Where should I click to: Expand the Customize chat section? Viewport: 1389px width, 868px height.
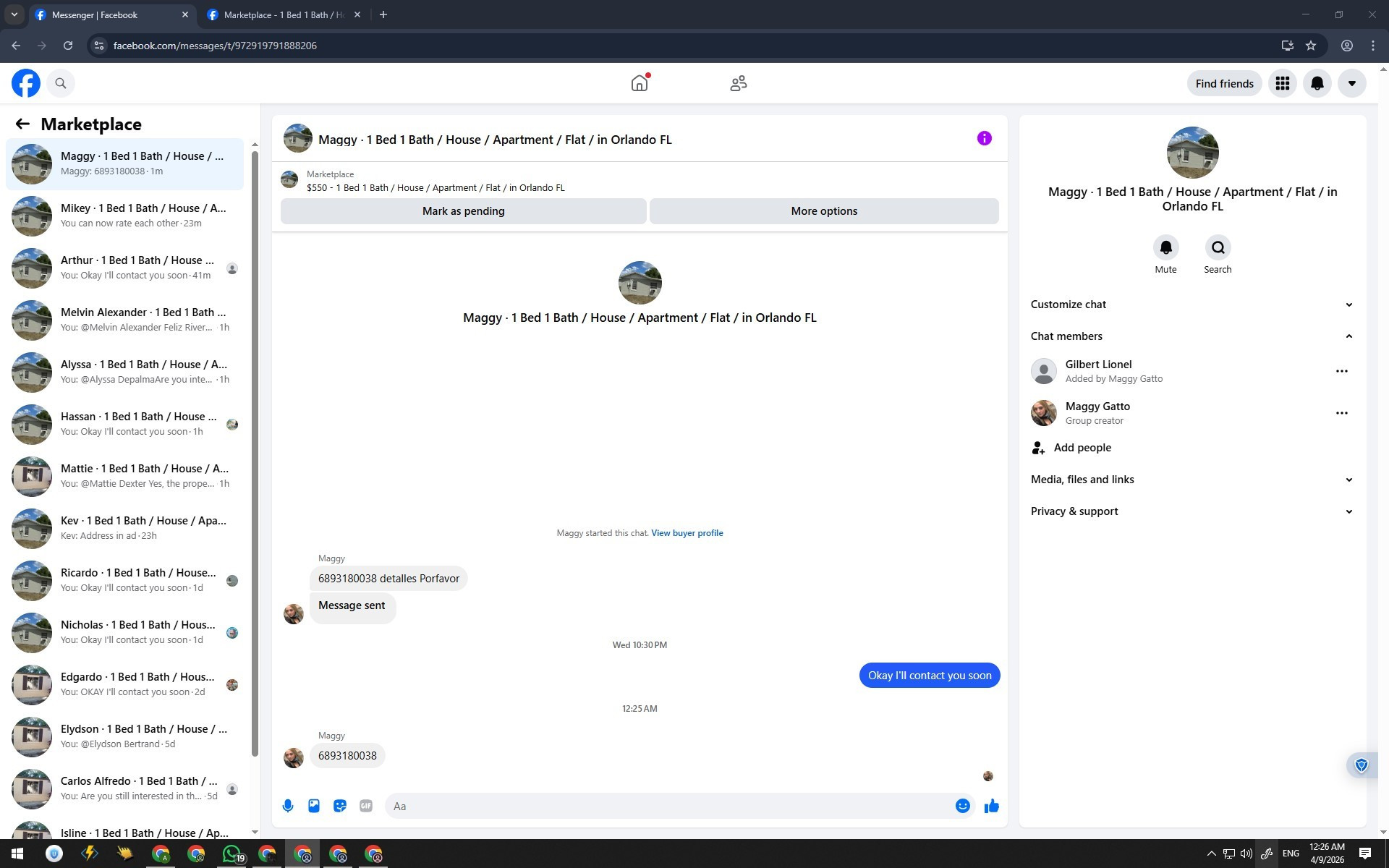tap(1192, 305)
